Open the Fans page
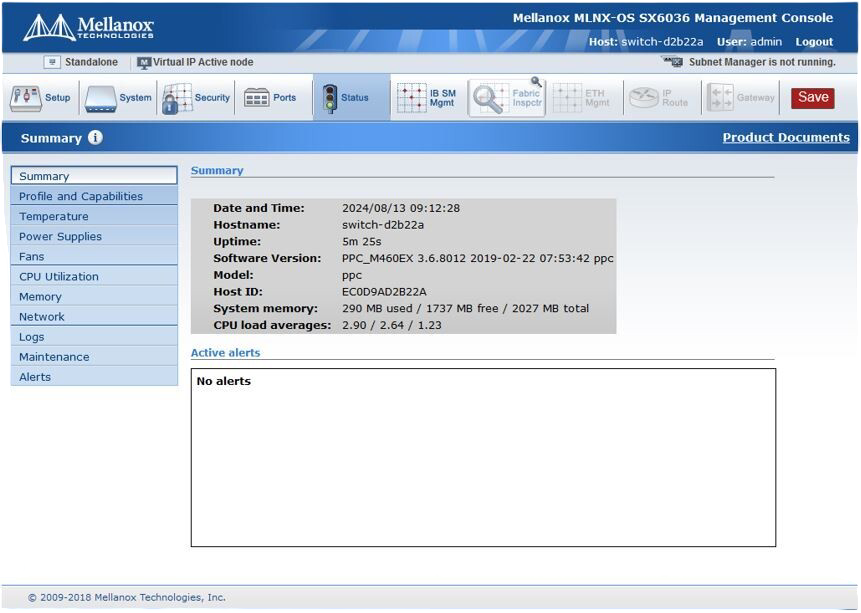Viewport: 861px width, 613px height. 94,257
